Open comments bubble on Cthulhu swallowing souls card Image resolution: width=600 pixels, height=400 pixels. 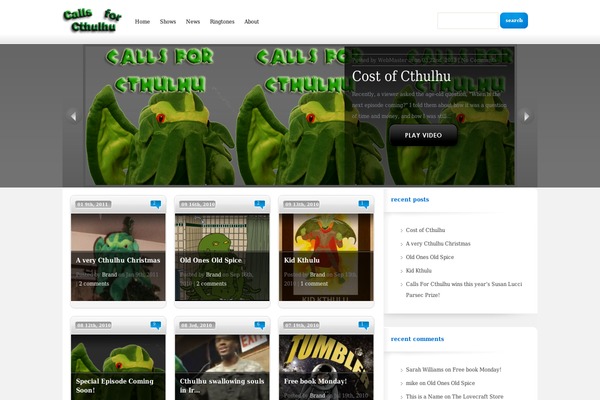(260, 325)
